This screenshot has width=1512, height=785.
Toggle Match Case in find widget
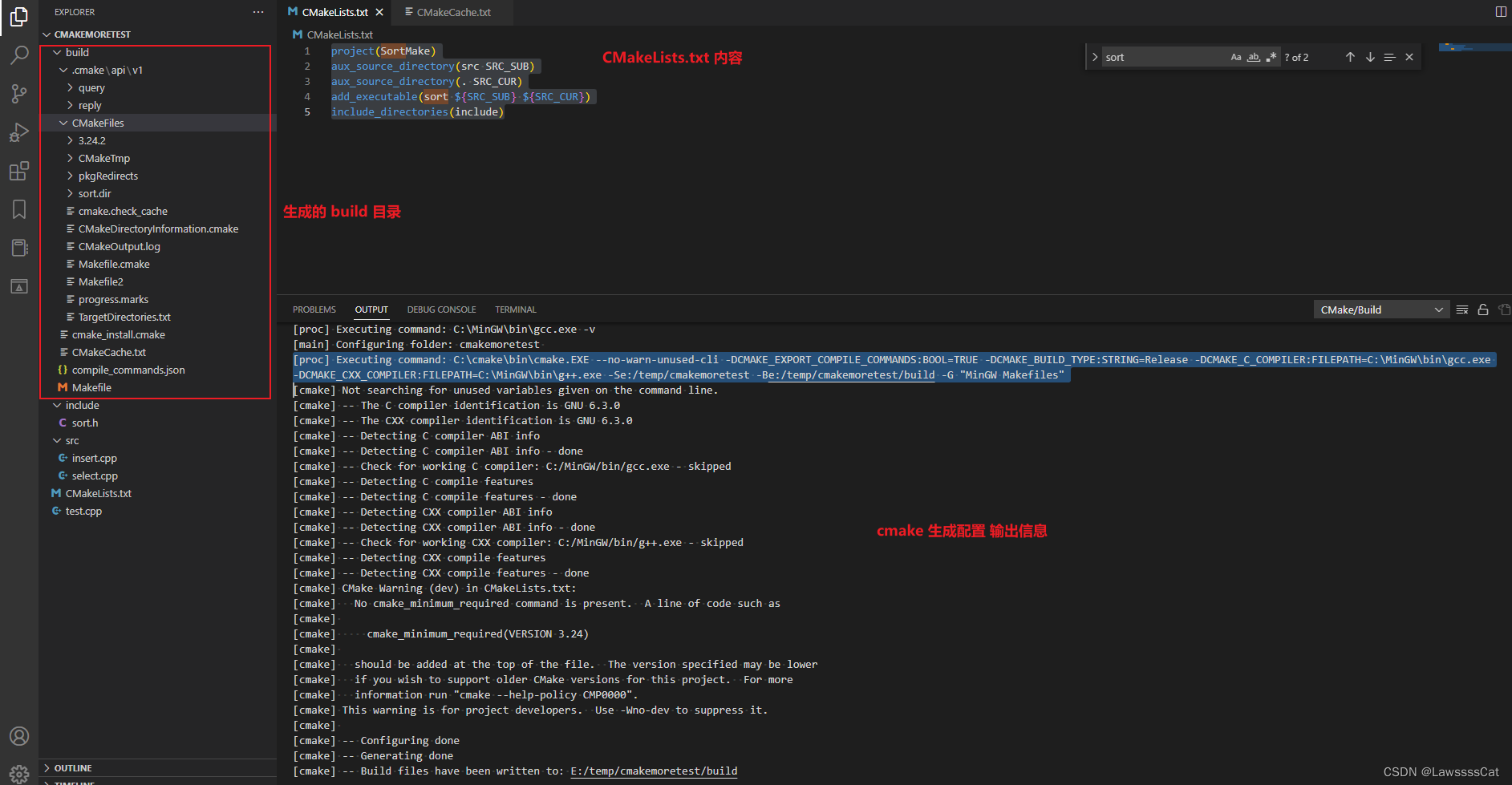coord(1236,57)
